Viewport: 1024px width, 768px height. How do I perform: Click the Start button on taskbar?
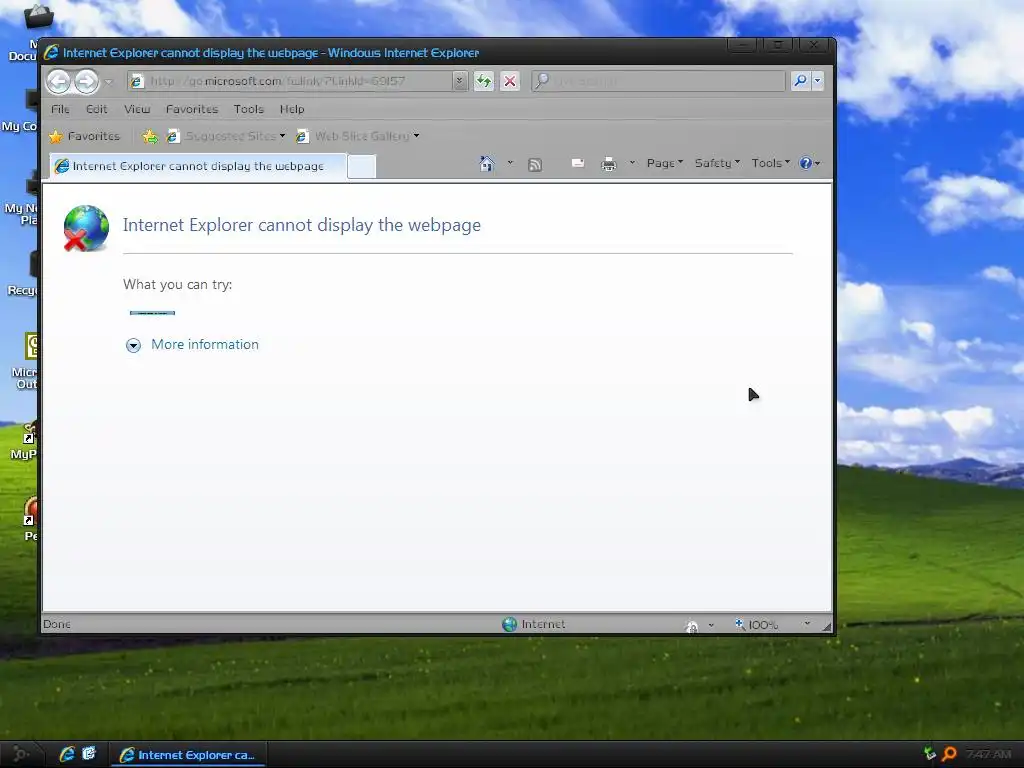click(x=20, y=755)
